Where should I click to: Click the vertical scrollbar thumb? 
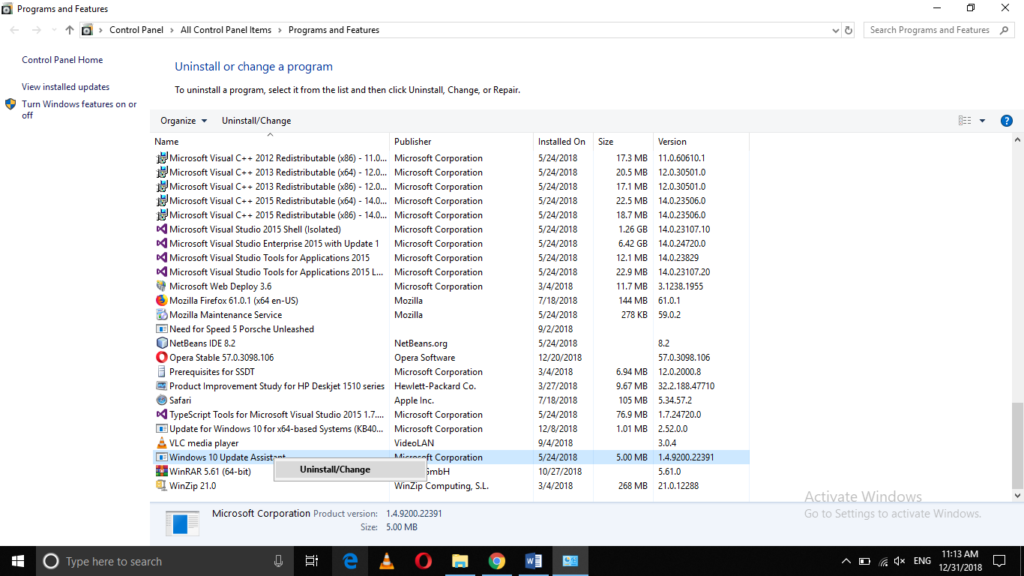1017,445
